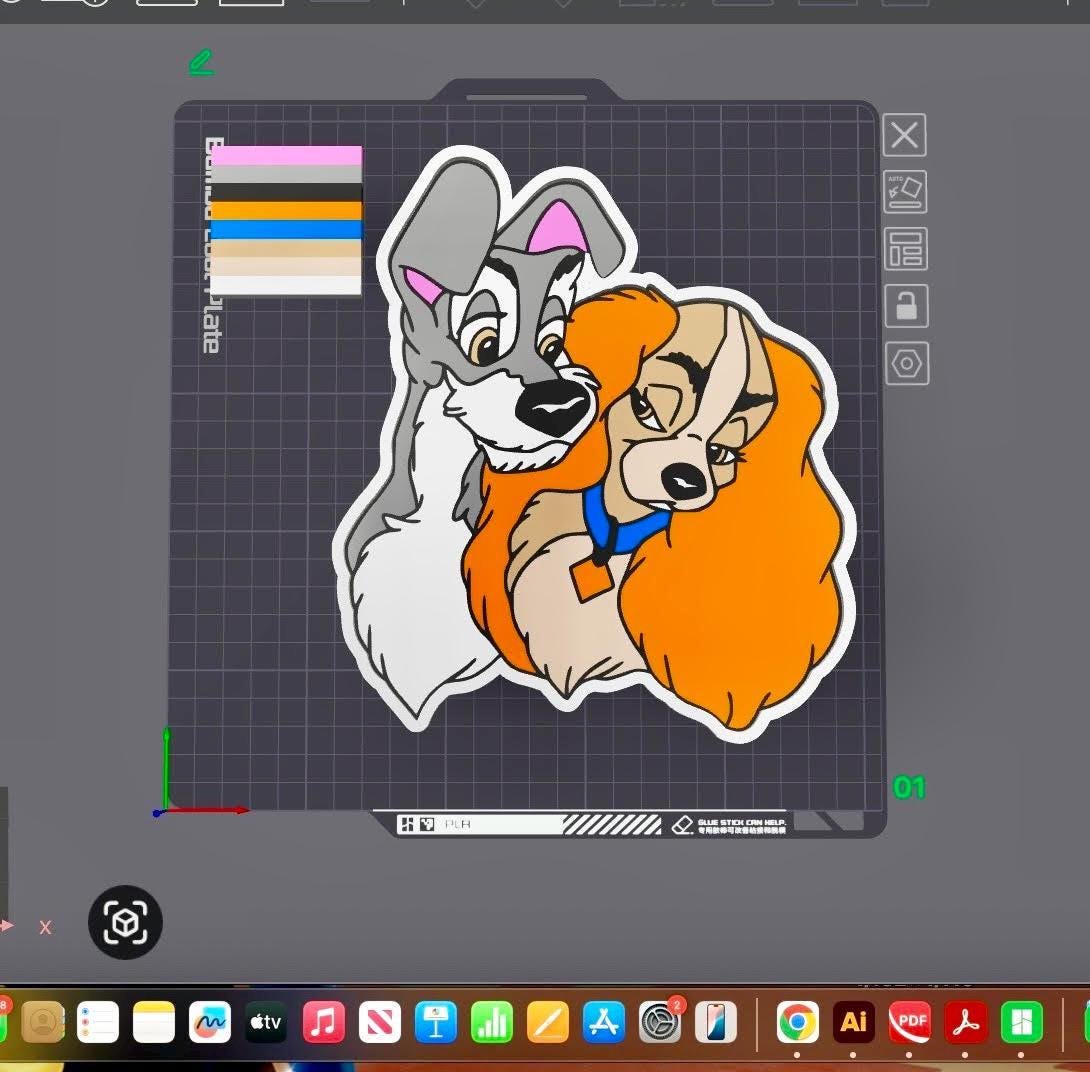Open Adobe Acrobat from the dock

pos(966,1022)
